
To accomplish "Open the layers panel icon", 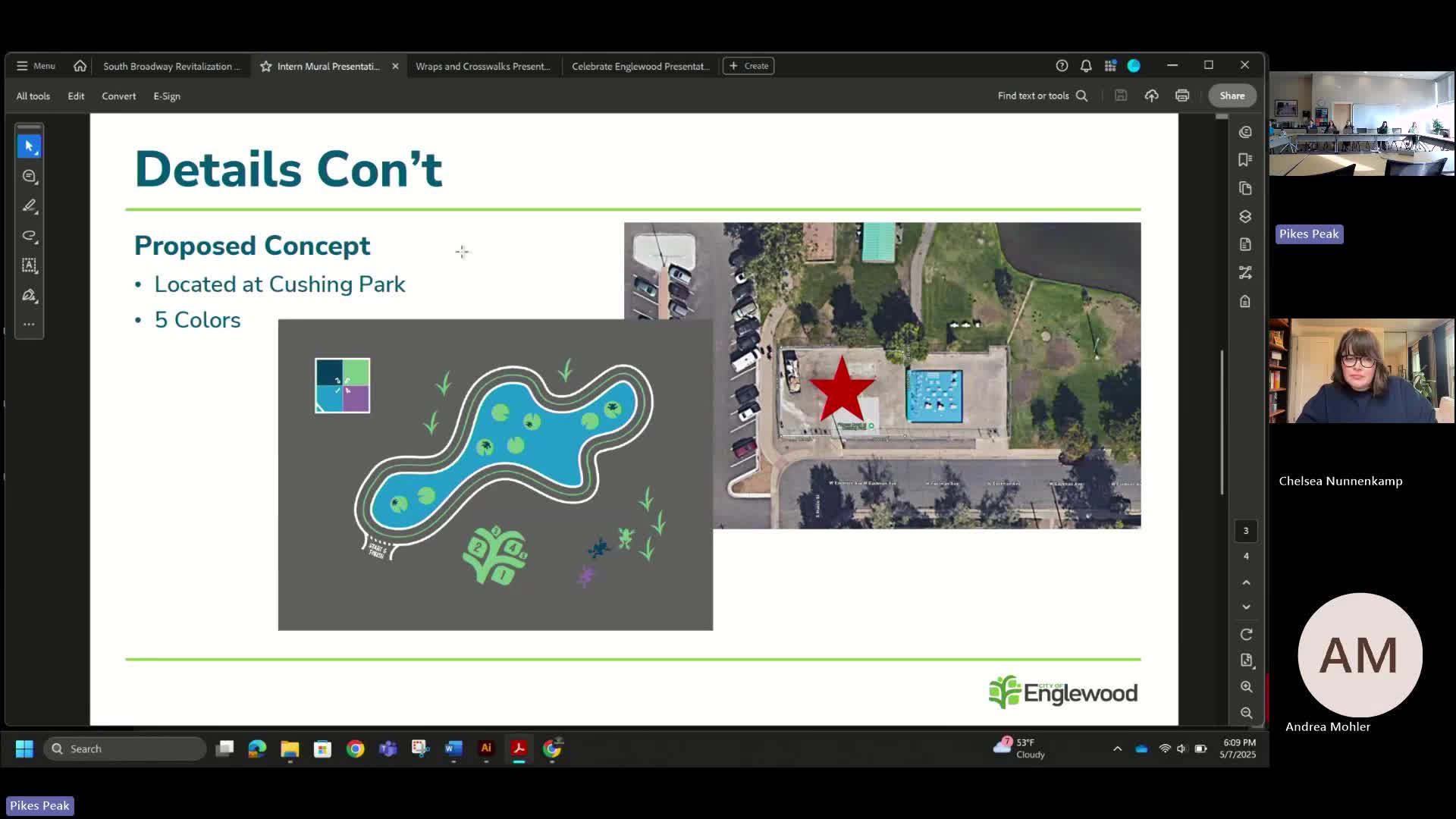I will pos(1245,217).
